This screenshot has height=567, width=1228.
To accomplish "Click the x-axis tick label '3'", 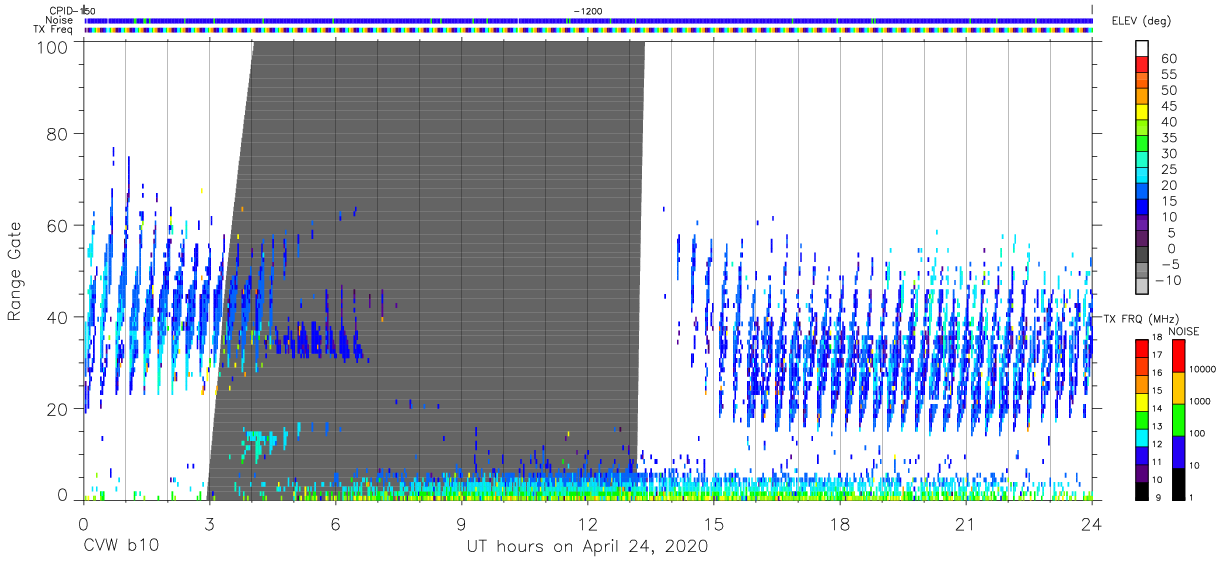I will [x=209, y=524].
